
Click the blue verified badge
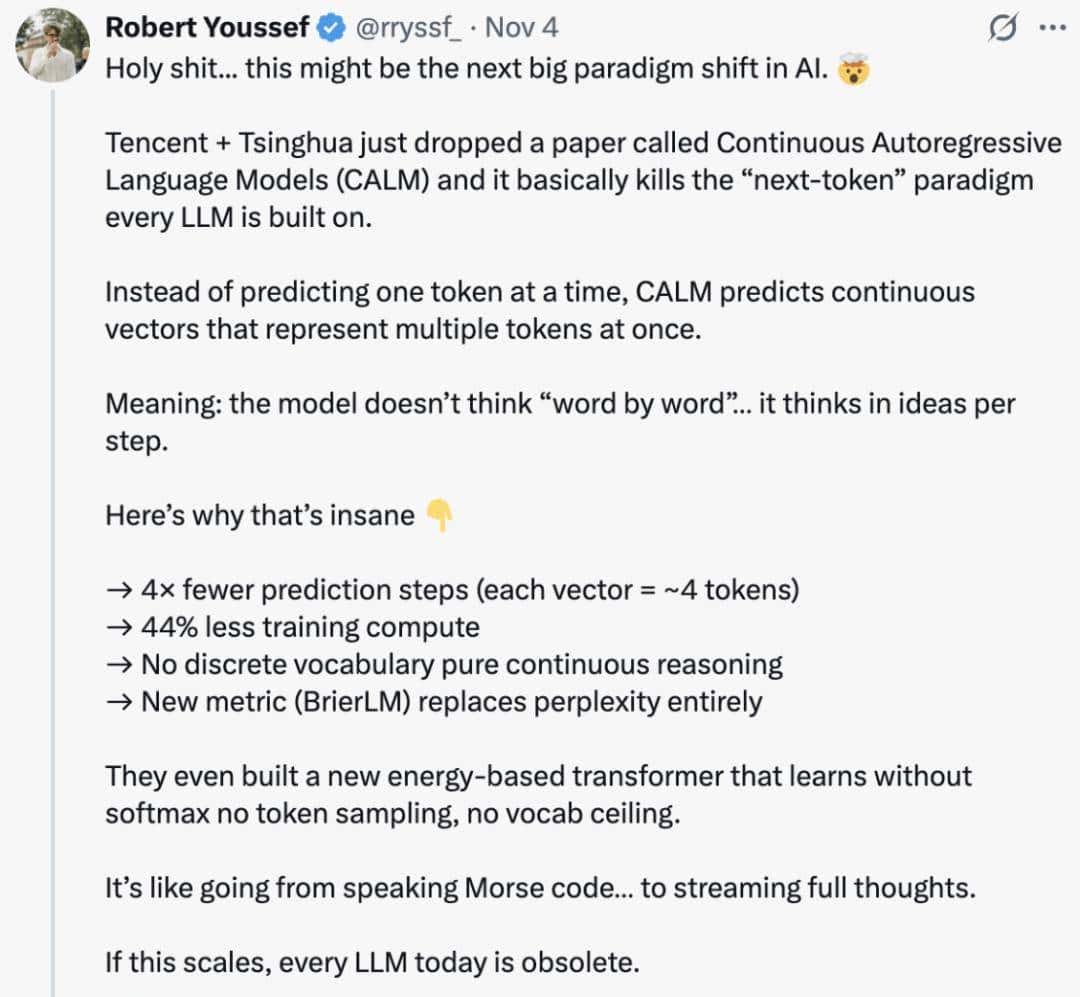click(x=330, y=28)
